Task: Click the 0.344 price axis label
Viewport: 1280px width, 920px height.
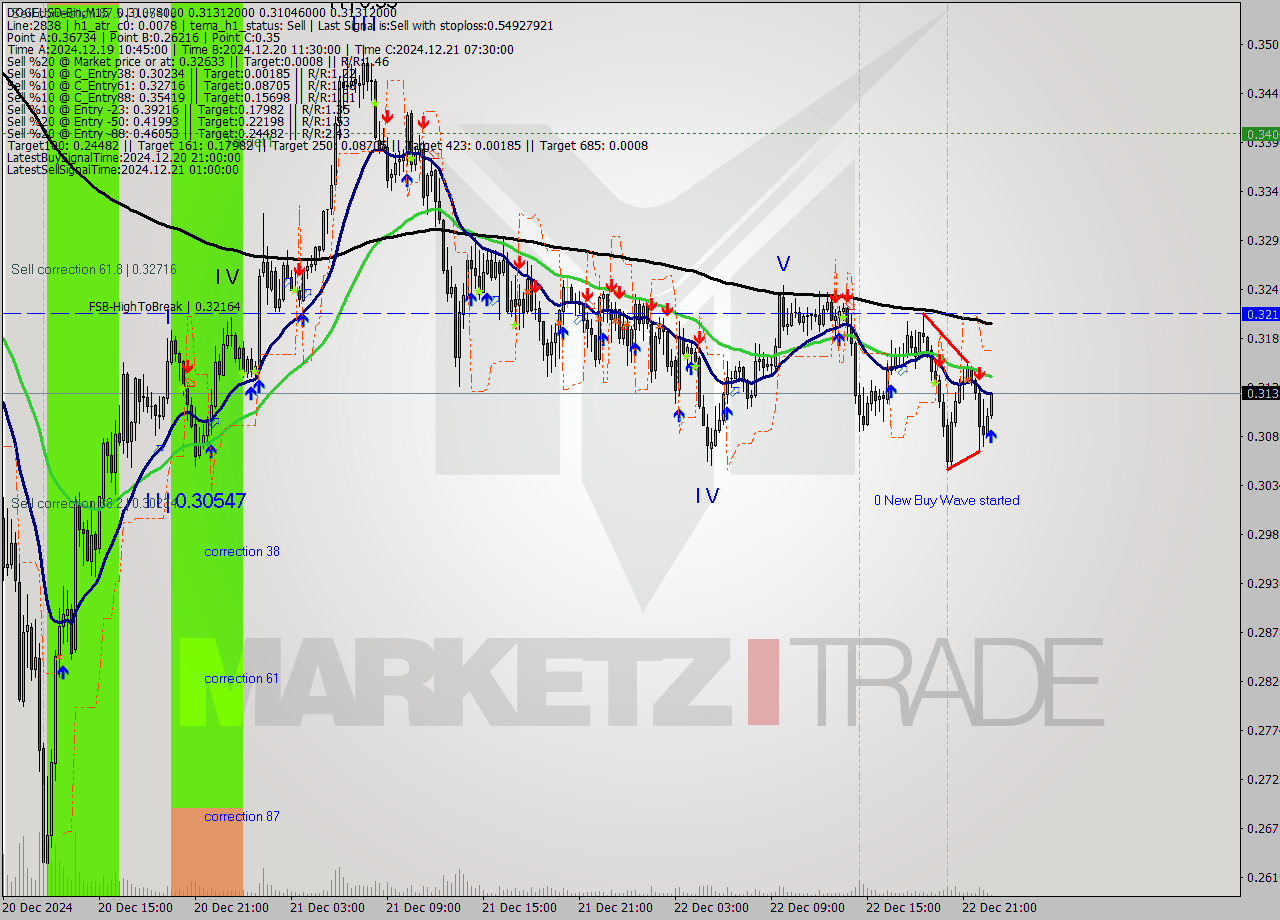Action: pyautogui.click(x=1262, y=93)
